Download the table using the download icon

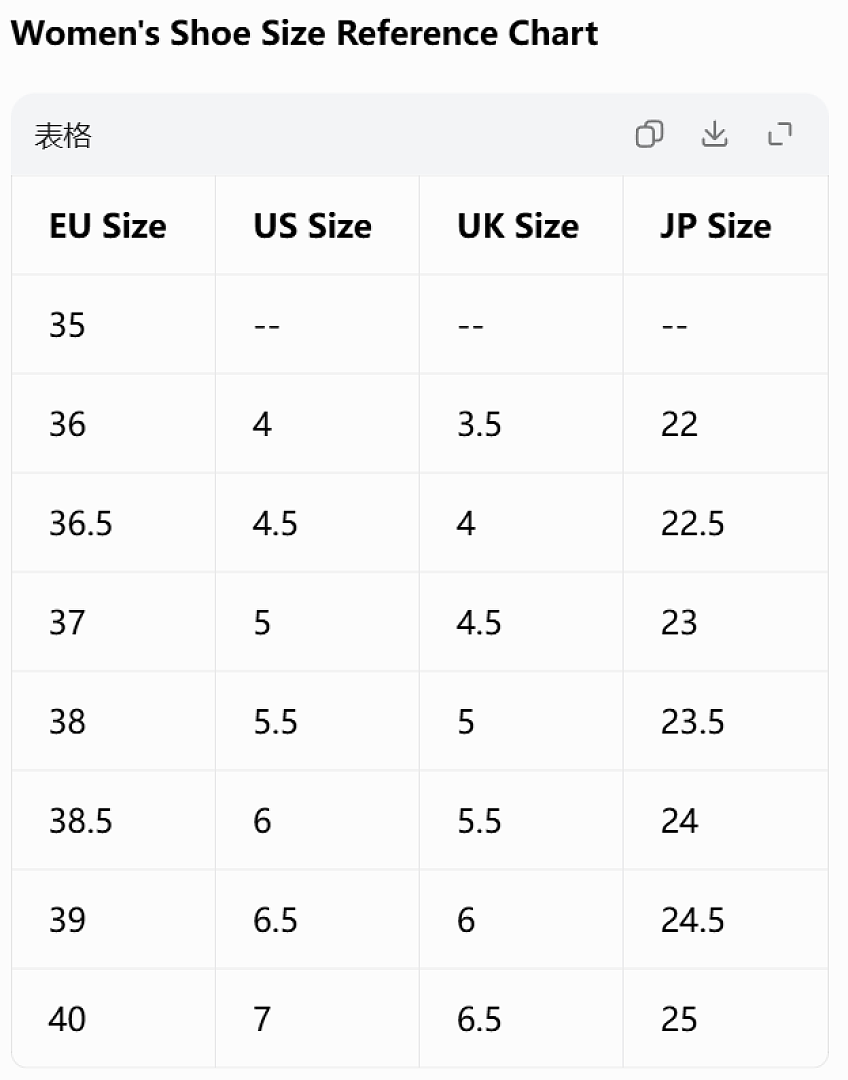[714, 134]
